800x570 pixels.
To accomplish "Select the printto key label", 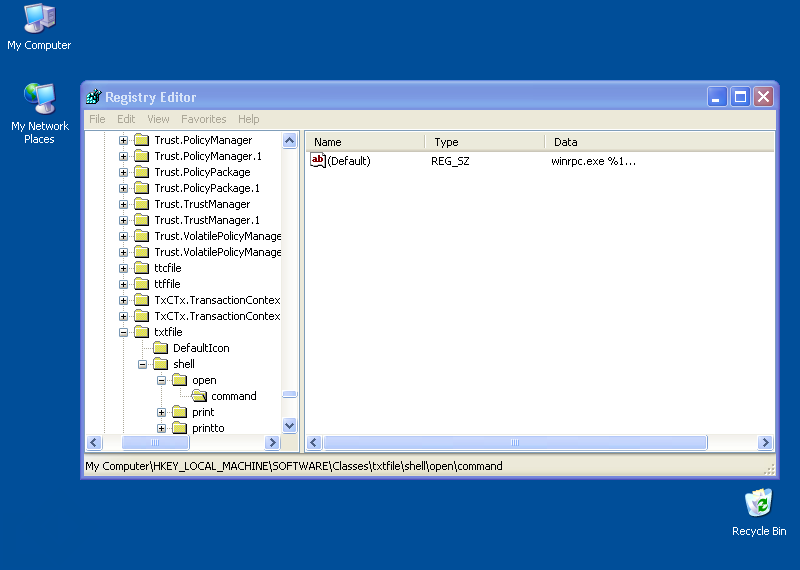I will click(208, 428).
